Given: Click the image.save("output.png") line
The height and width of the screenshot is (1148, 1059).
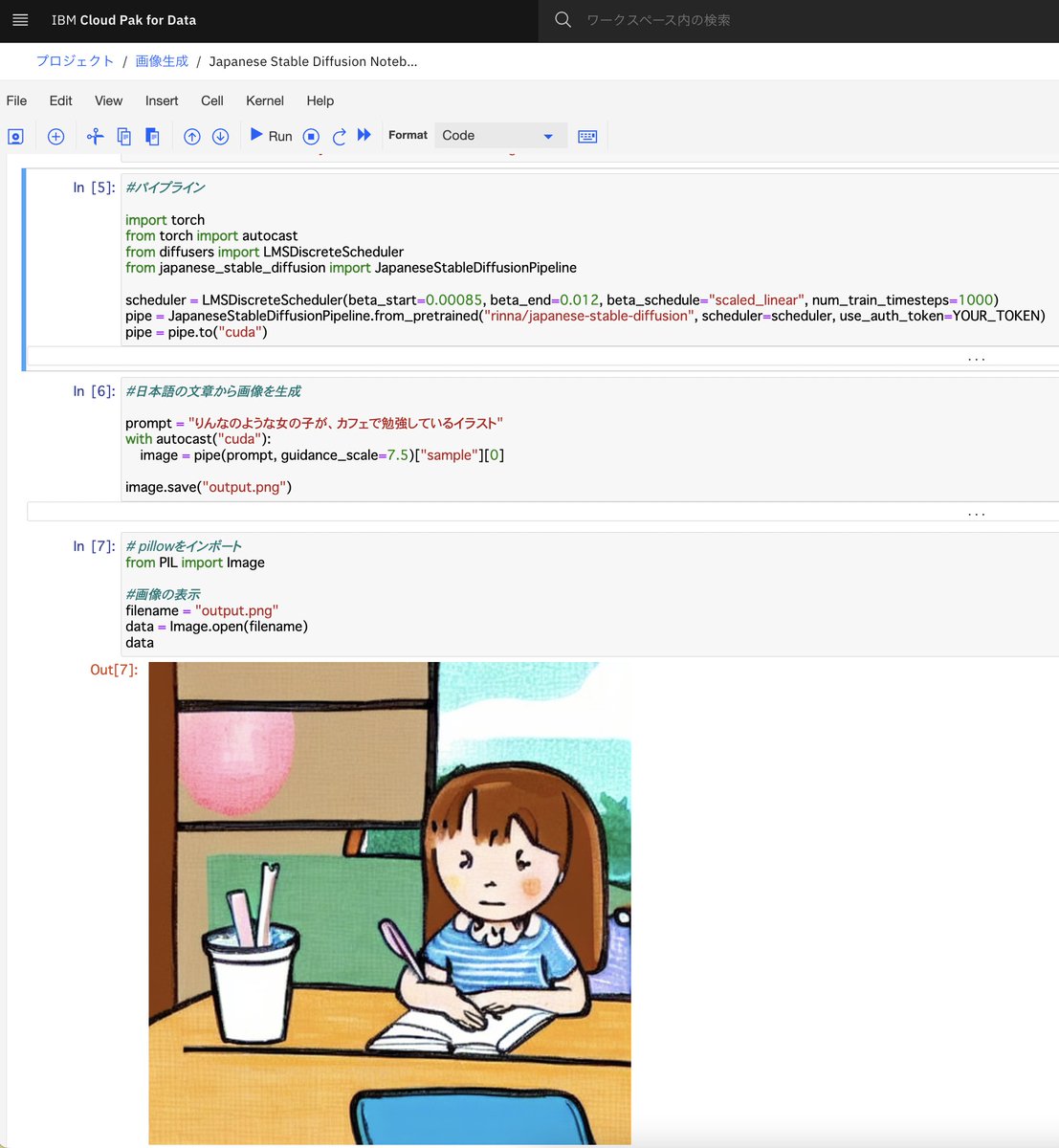Looking at the screenshot, I should [209, 487].
